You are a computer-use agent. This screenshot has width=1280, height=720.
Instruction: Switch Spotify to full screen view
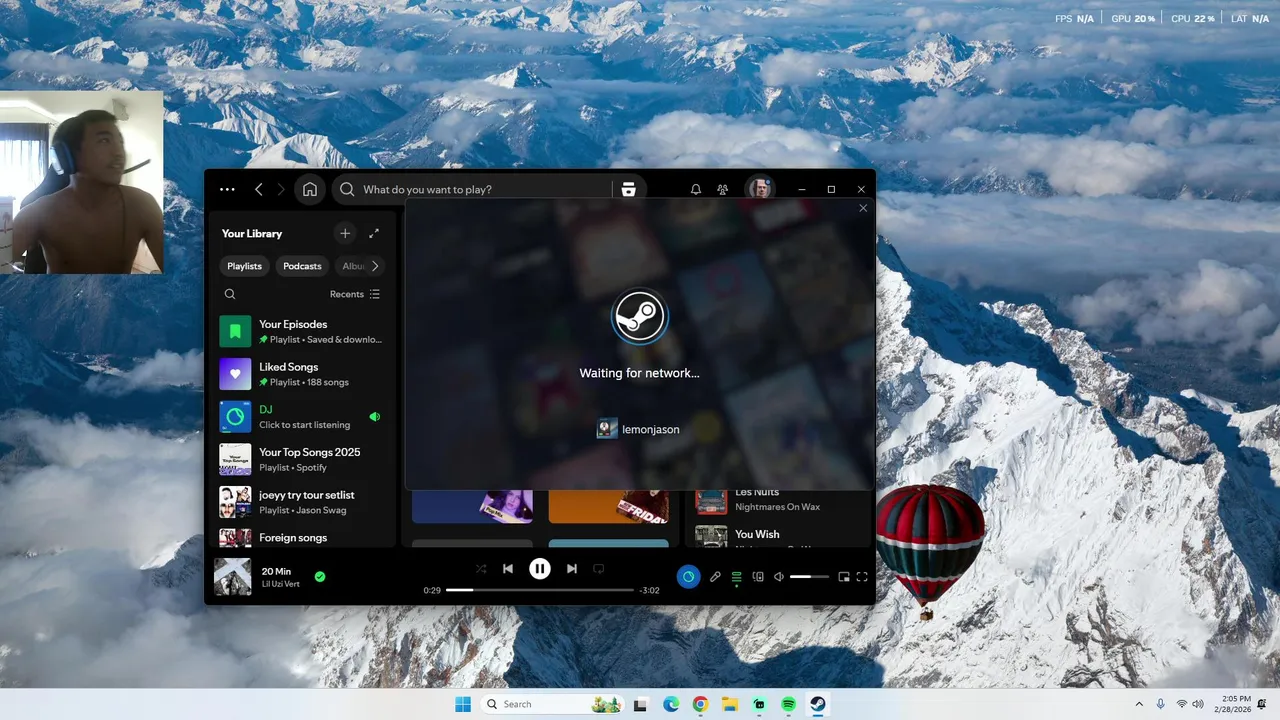(x=862, y=576)
